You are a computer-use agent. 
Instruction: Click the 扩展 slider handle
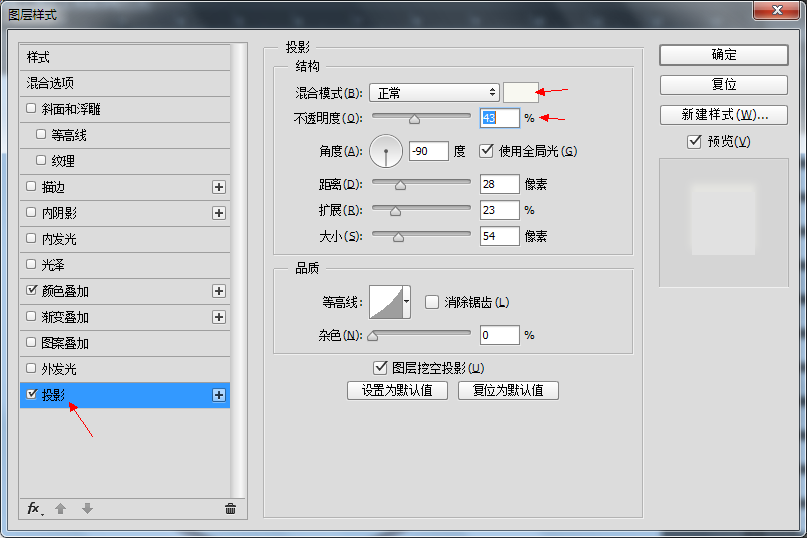point(395,211)
